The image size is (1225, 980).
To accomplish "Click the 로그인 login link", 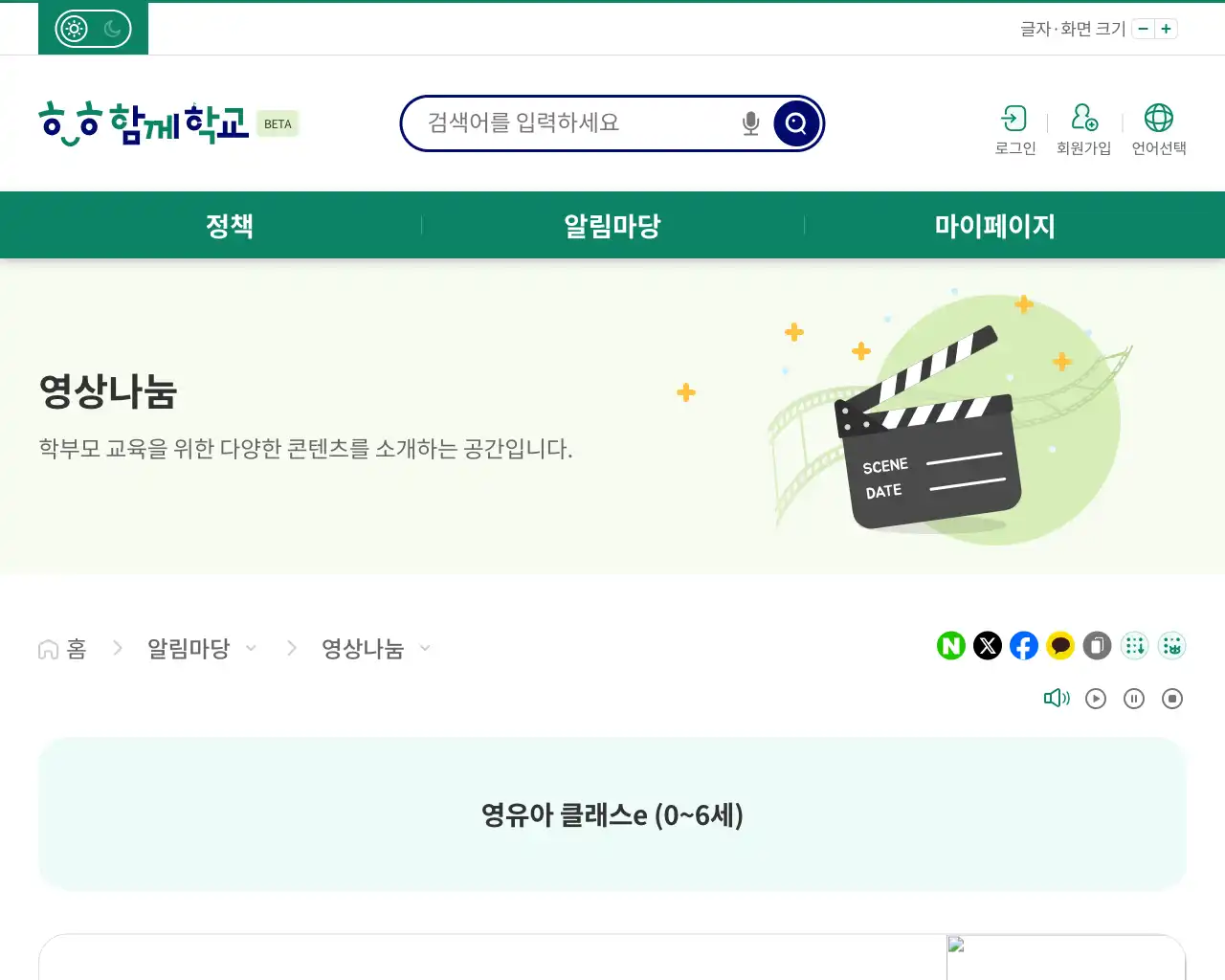I will coord(1014,129).
